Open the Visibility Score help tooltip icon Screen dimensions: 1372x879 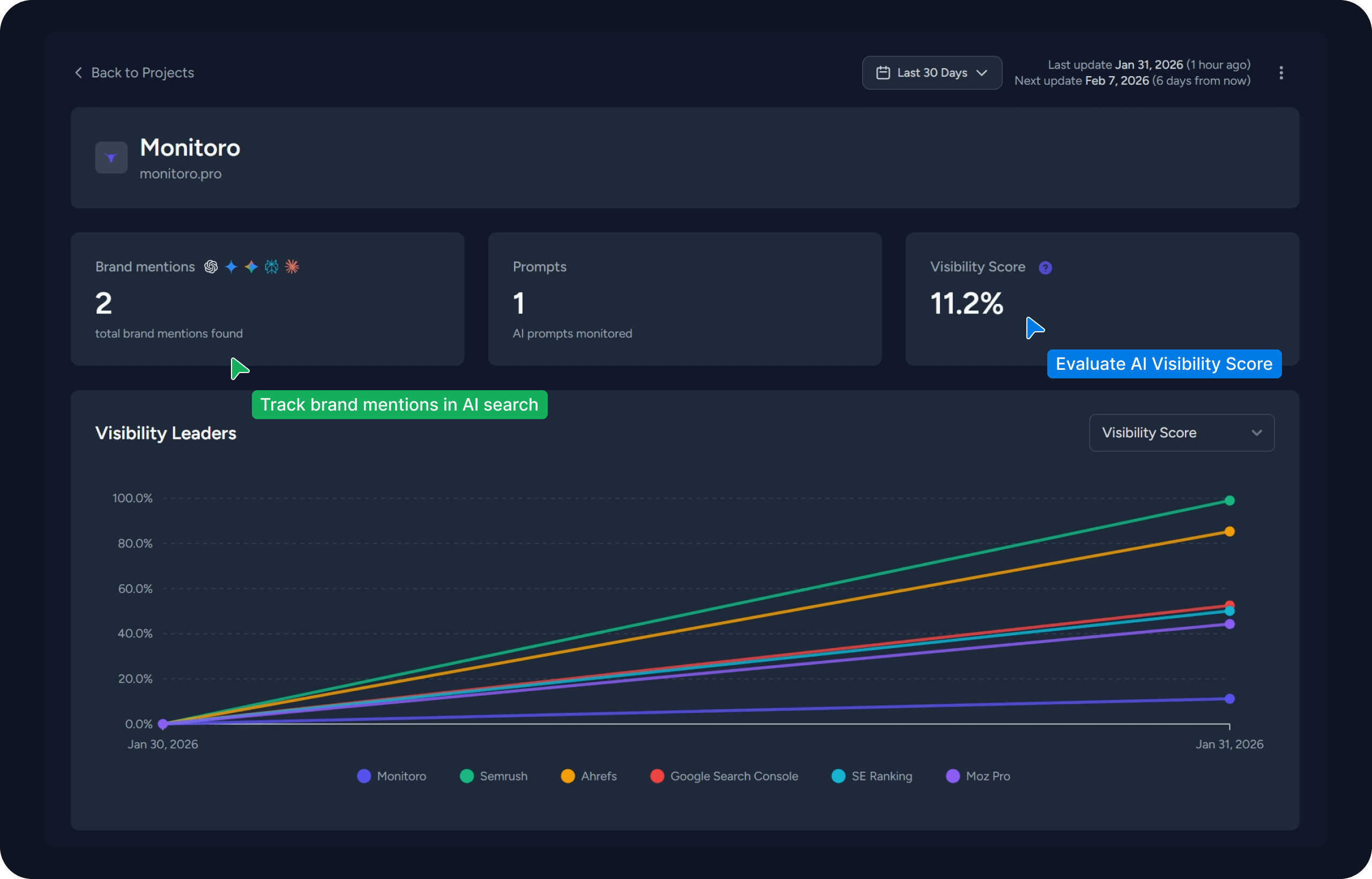click(x=1046, y=267)
